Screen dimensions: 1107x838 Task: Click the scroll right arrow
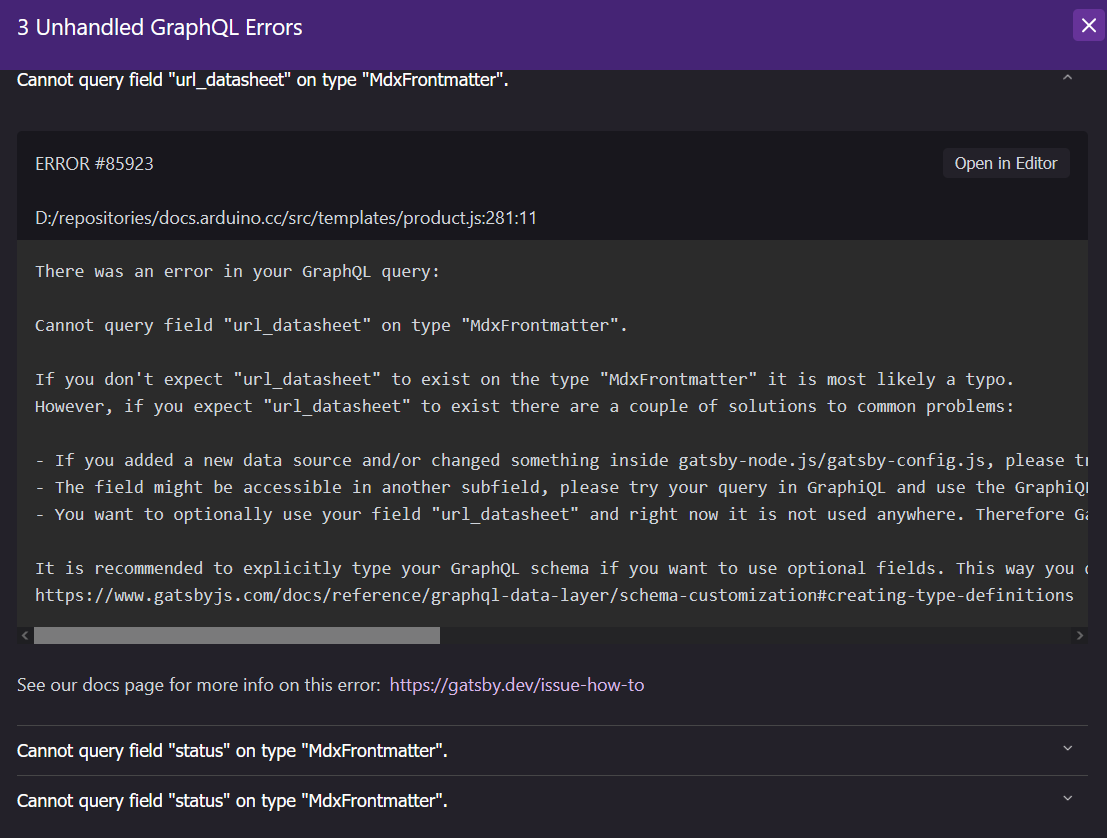point(1079,635)
